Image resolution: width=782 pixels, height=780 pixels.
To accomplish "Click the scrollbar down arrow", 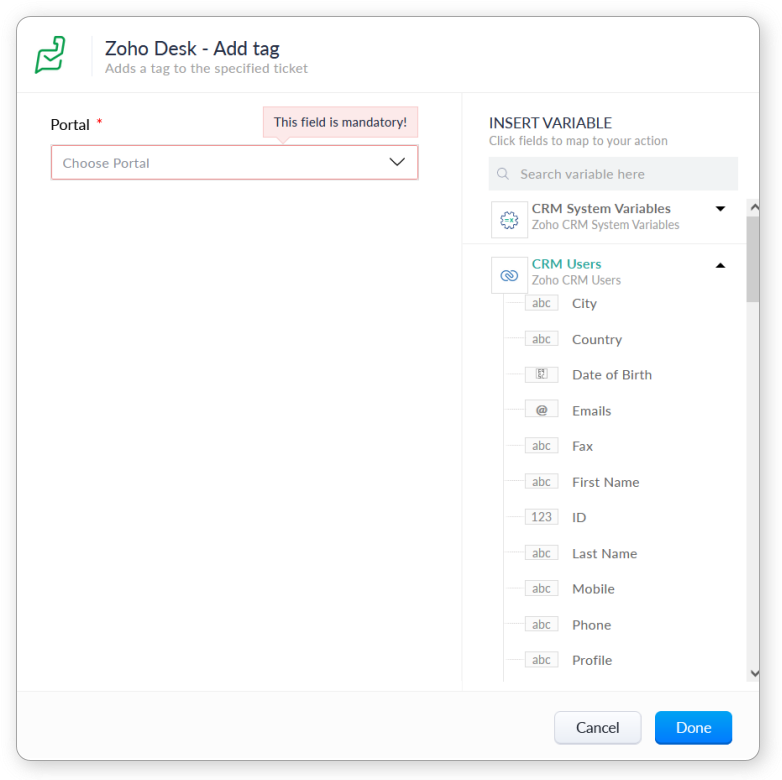I will [755, 673].
